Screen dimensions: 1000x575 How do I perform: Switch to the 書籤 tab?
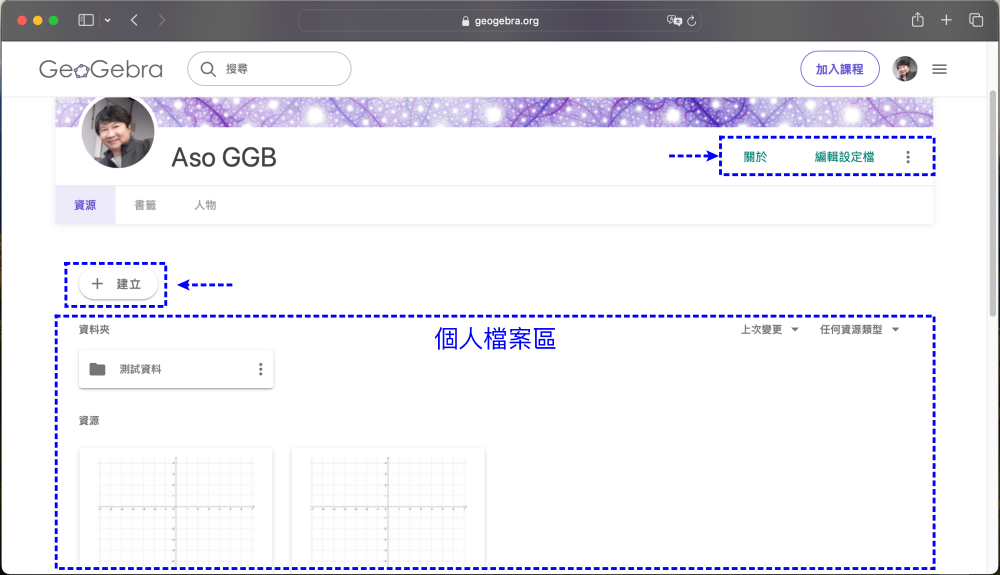click(146, 205)
